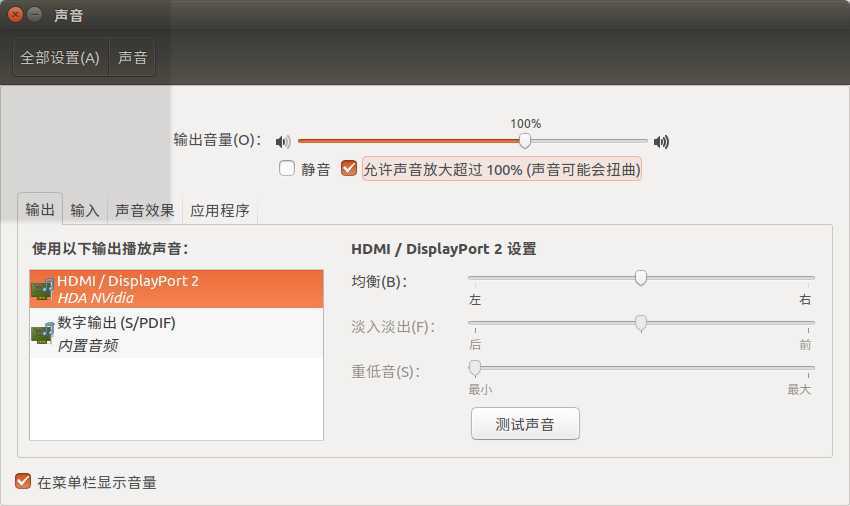Switch to the 输出 tab
850x506 pixels.
(x=40, y=209)
